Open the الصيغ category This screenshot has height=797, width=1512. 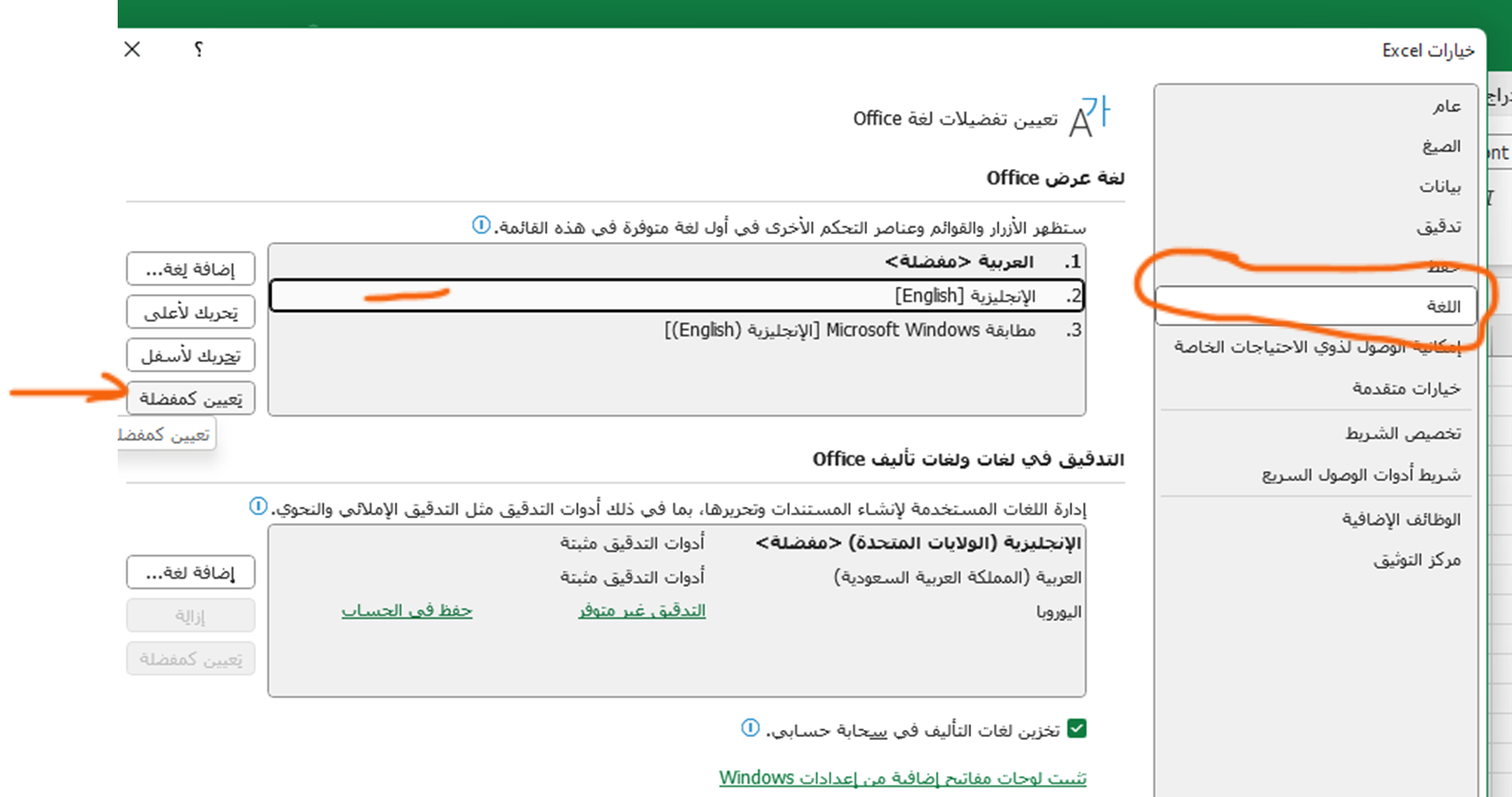click(1316, 147)
